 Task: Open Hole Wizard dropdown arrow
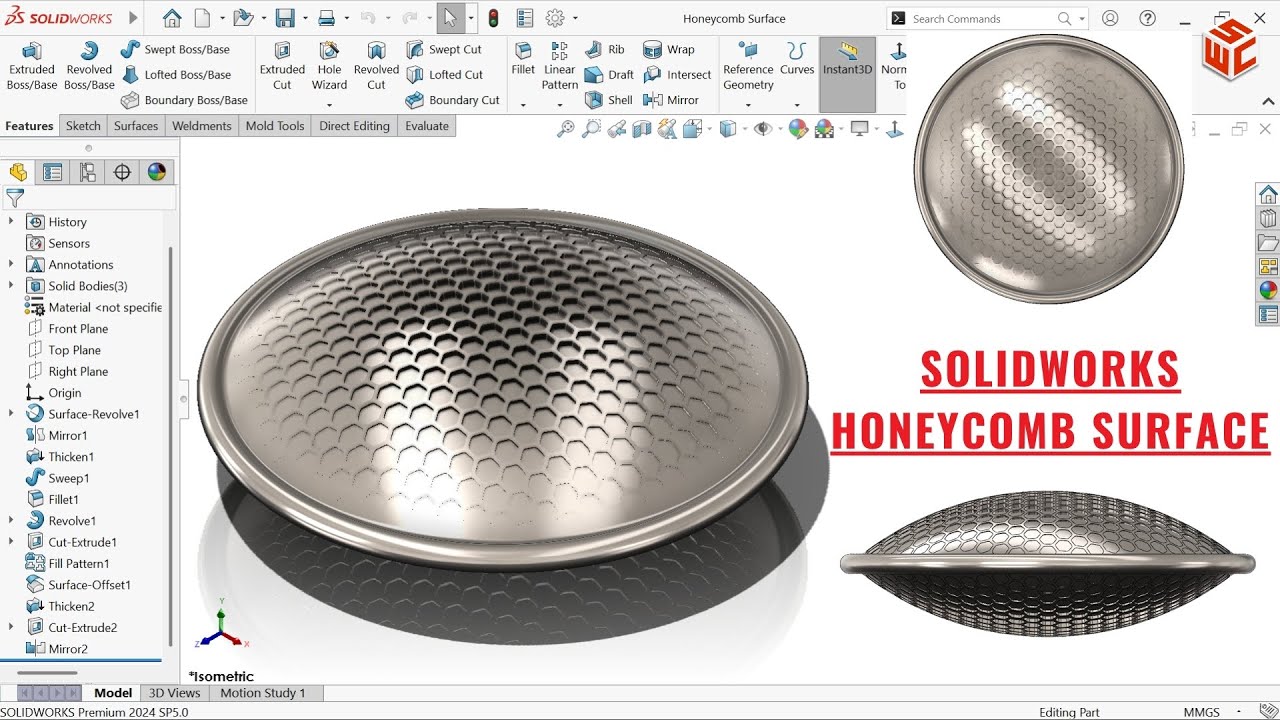[x=329, y=104]
